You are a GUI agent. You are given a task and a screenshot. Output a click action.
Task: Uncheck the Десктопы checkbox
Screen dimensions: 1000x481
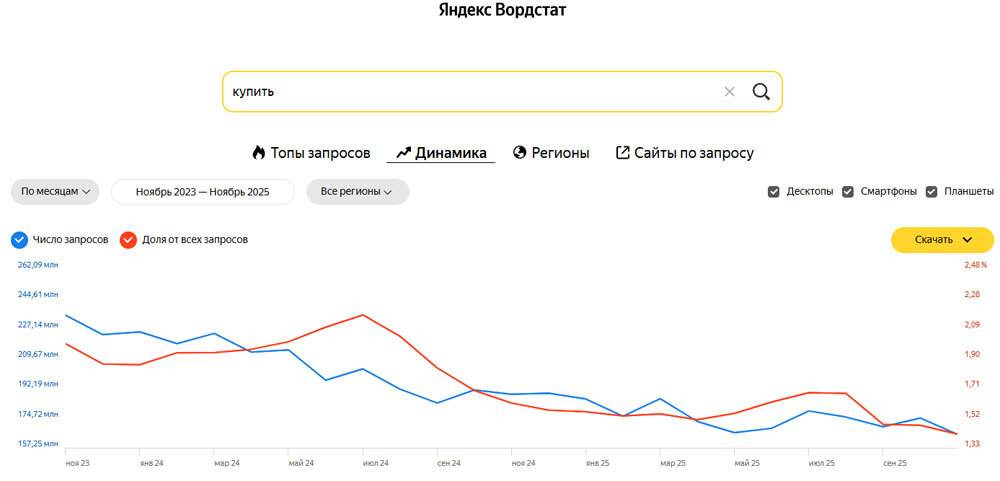point(774,192)
